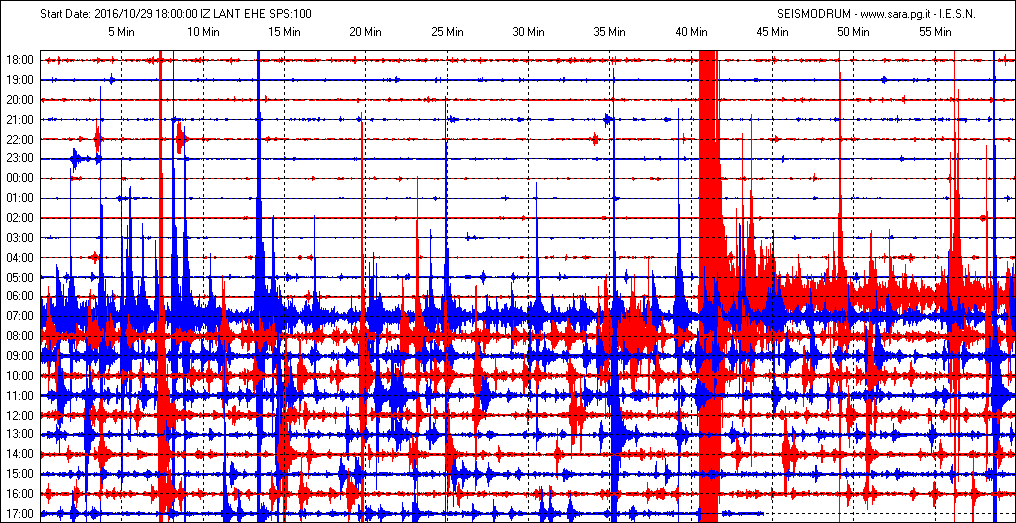Click the 15:00 hour row label
This screenshot has height=523, width=1016.
coord(19,474)
